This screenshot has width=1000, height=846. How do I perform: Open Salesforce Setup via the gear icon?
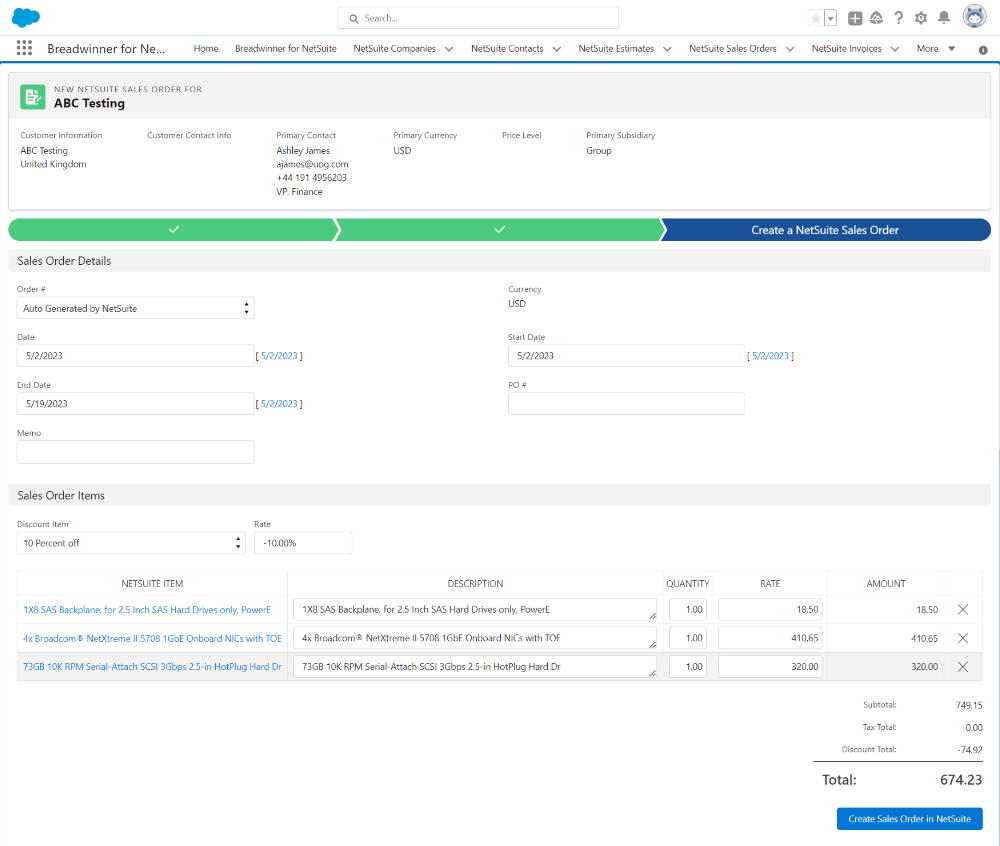921,17
